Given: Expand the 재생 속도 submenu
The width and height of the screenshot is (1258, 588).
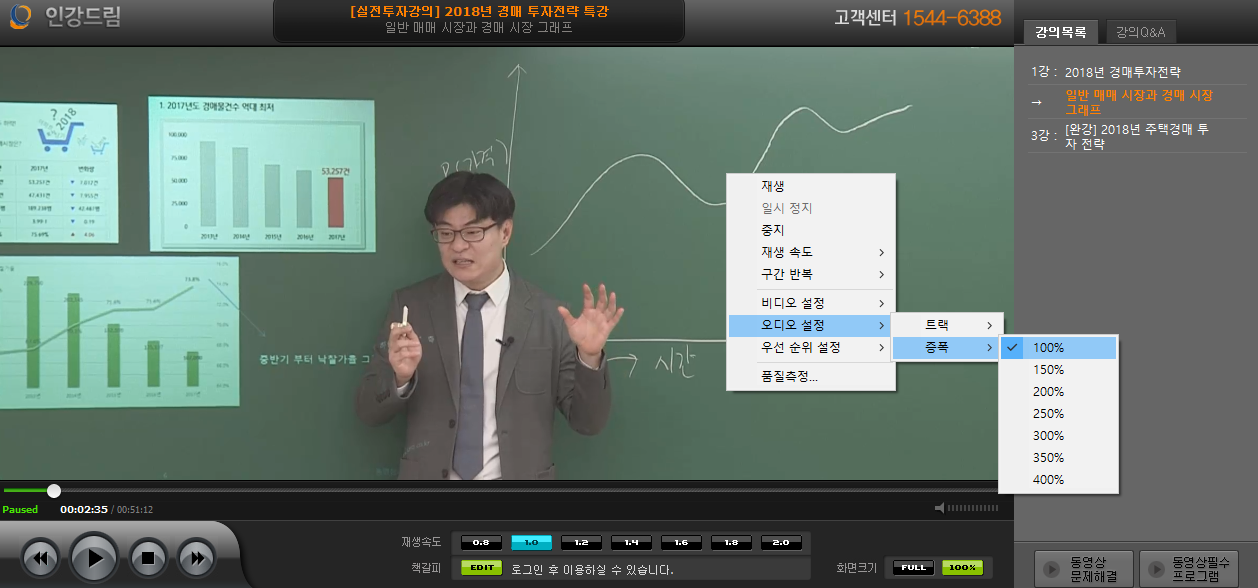Looking at the screenshot, I should coord(811,252).
